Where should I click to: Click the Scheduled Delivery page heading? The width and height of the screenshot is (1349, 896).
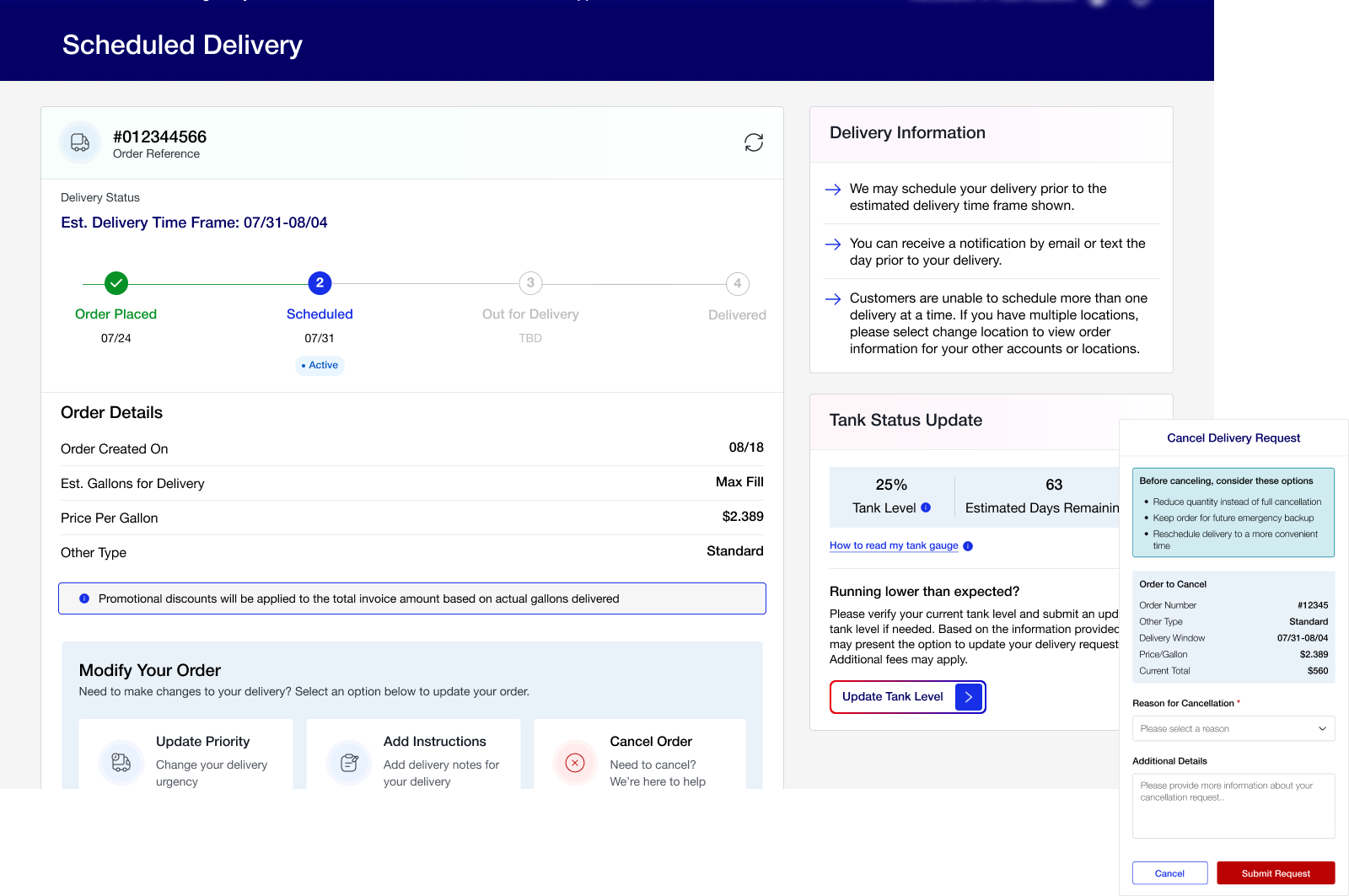coord(182,45)
